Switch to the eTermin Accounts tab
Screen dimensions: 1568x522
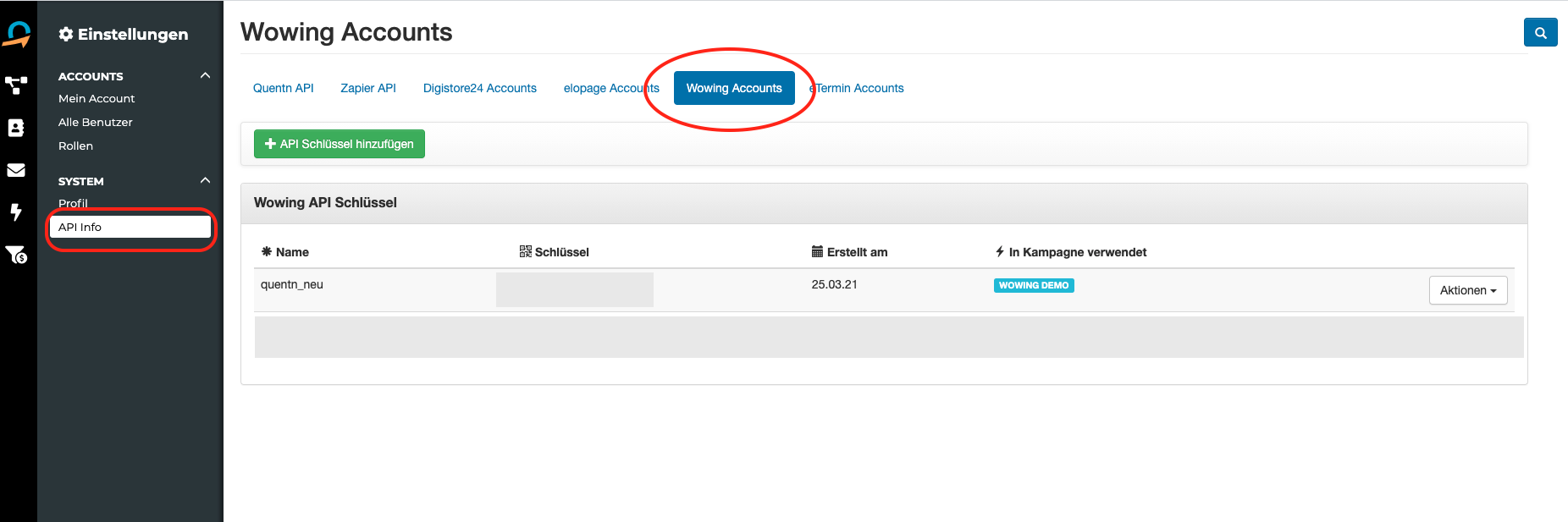[x=857, y=88]
